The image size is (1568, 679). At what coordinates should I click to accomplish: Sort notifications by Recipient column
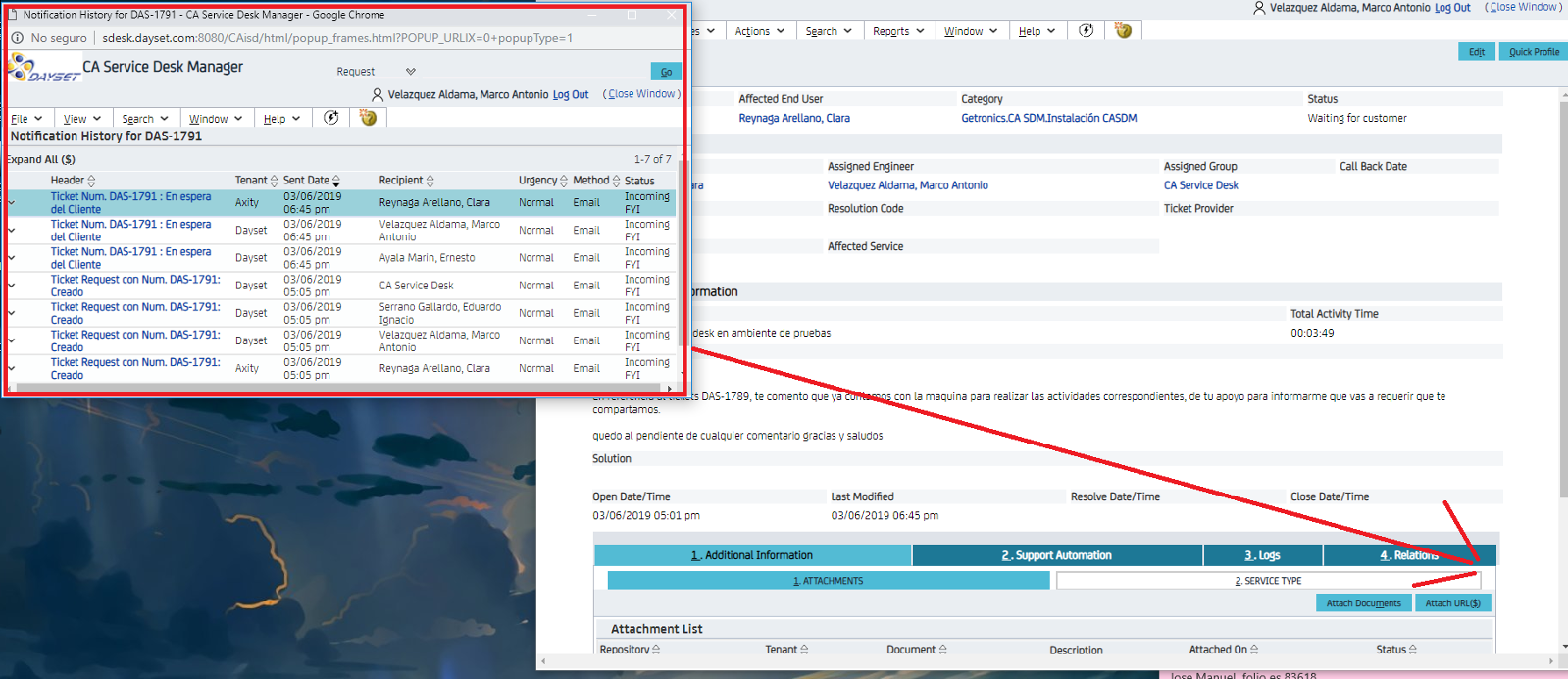point(430,181)
